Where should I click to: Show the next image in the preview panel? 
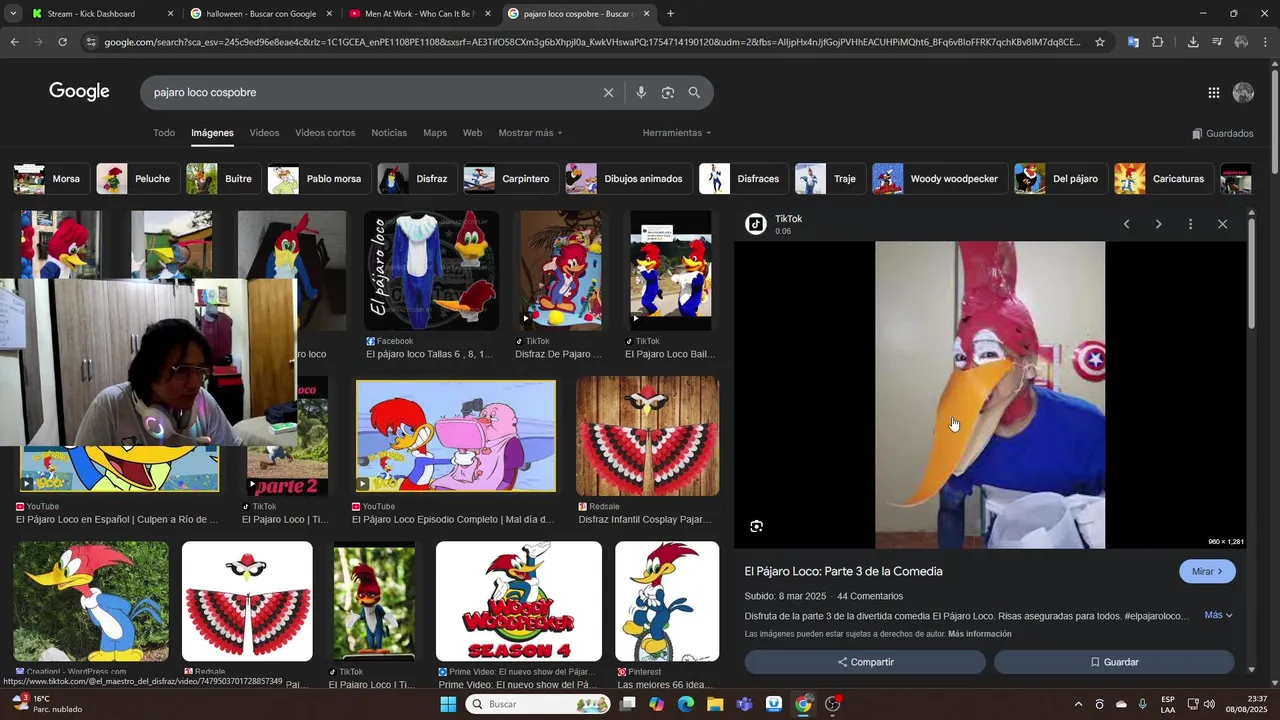pos(1158,224)
